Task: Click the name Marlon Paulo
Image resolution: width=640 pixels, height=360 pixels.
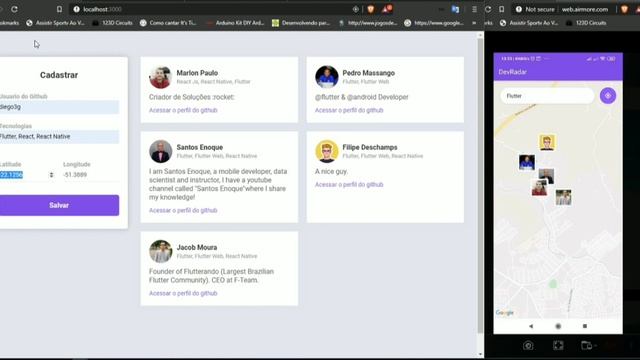Action: point(197,73)
